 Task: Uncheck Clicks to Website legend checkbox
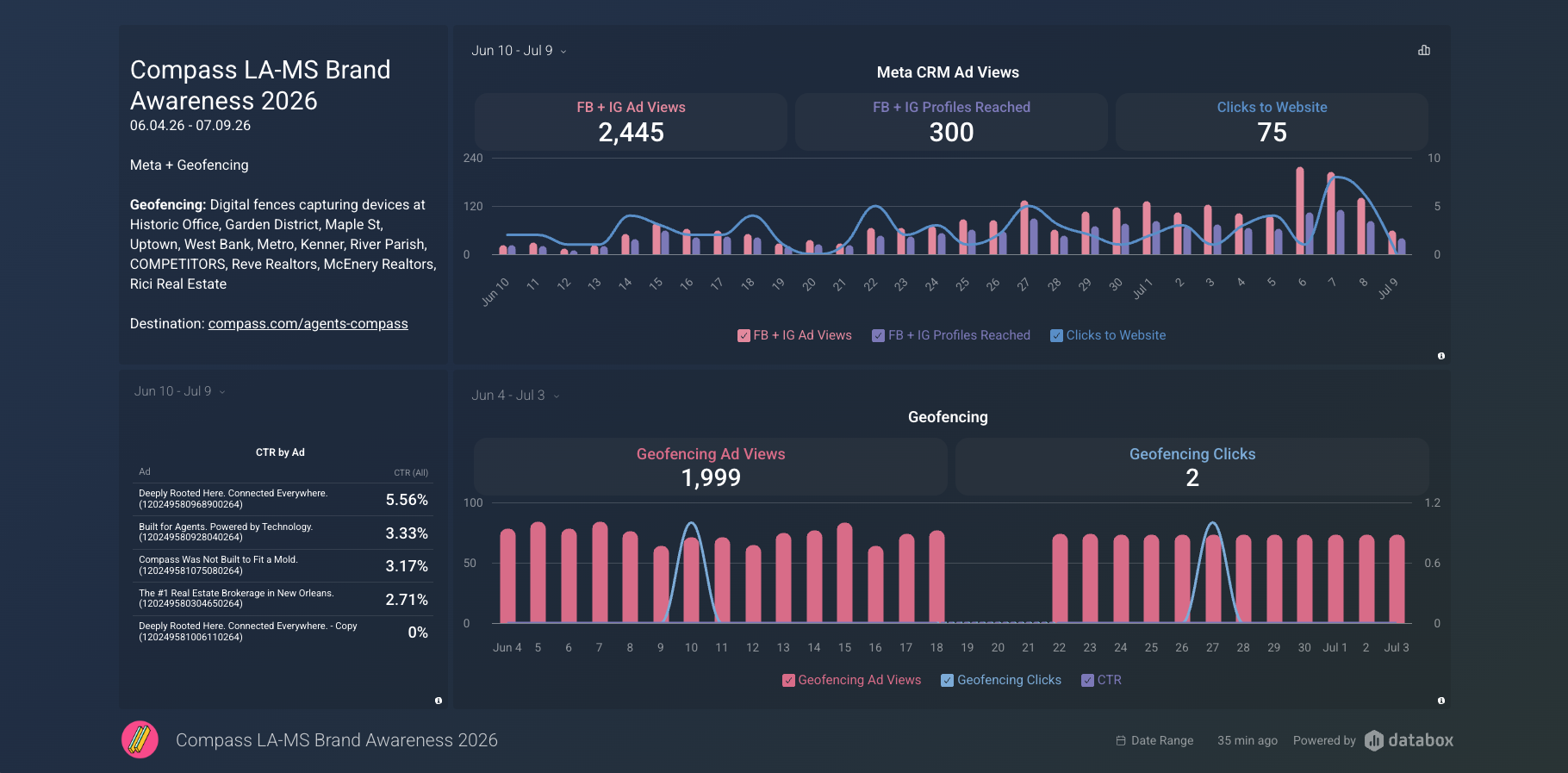point(1056,336)
